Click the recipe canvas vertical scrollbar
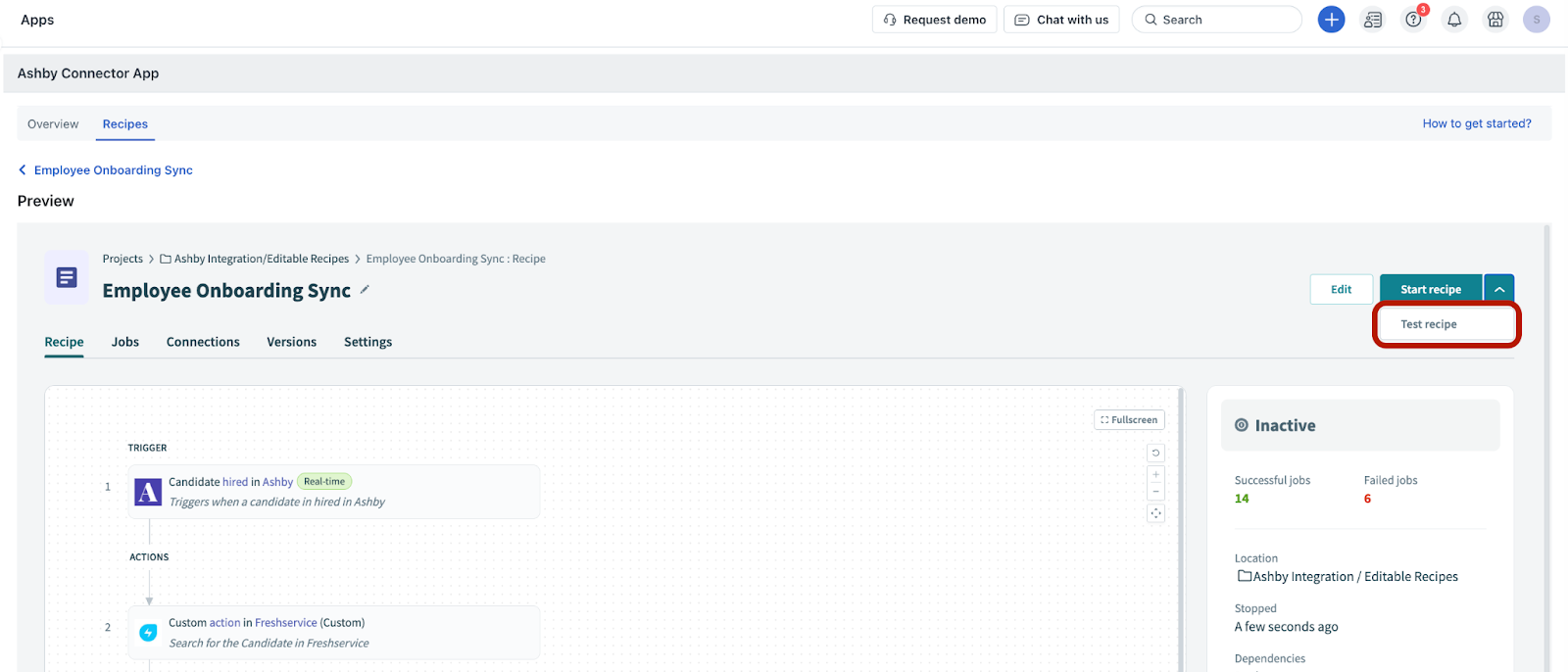The image size is (1568, 672). point(1181,529)
